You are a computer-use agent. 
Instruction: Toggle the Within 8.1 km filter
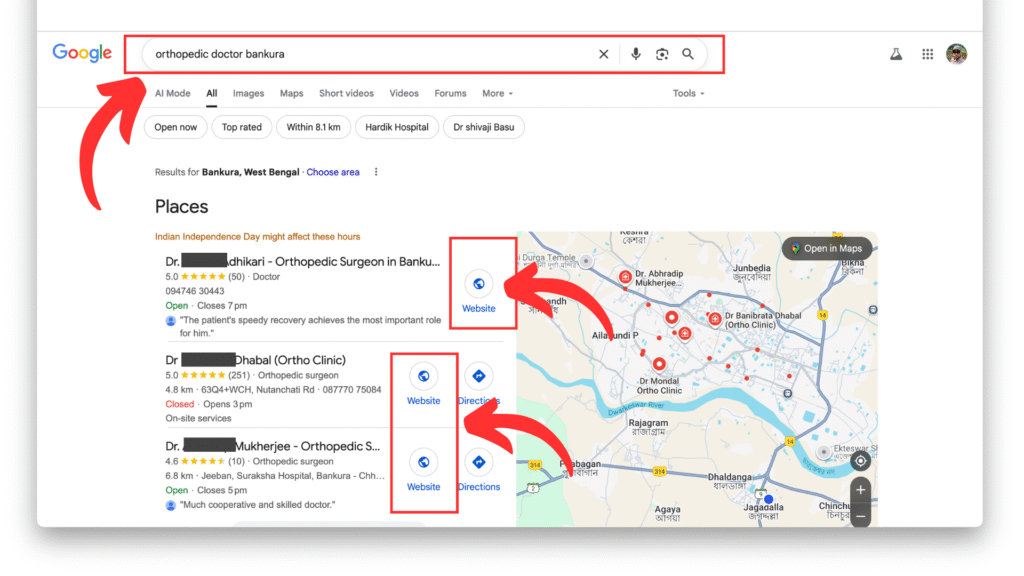(313, 127)
